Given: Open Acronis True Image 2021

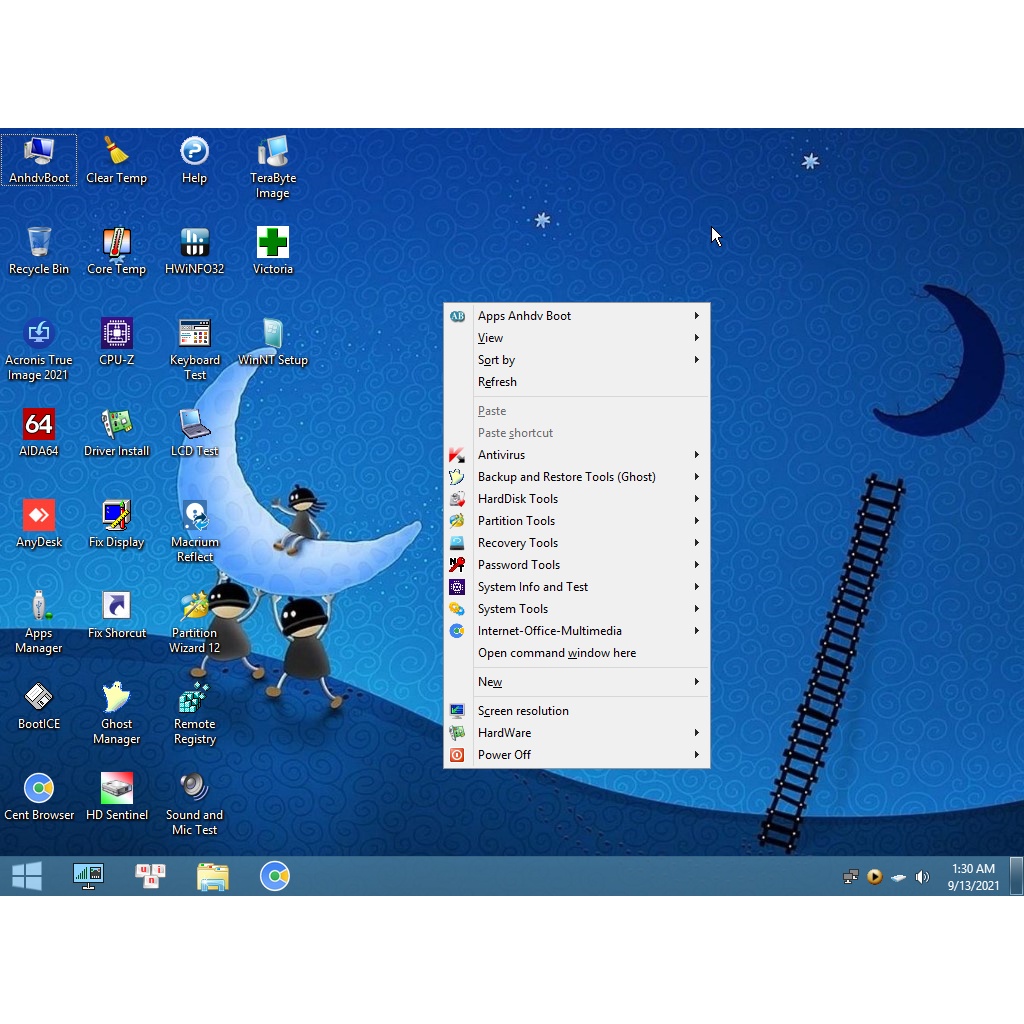Looking at the screenshot, I should click(x=39, y=349).
